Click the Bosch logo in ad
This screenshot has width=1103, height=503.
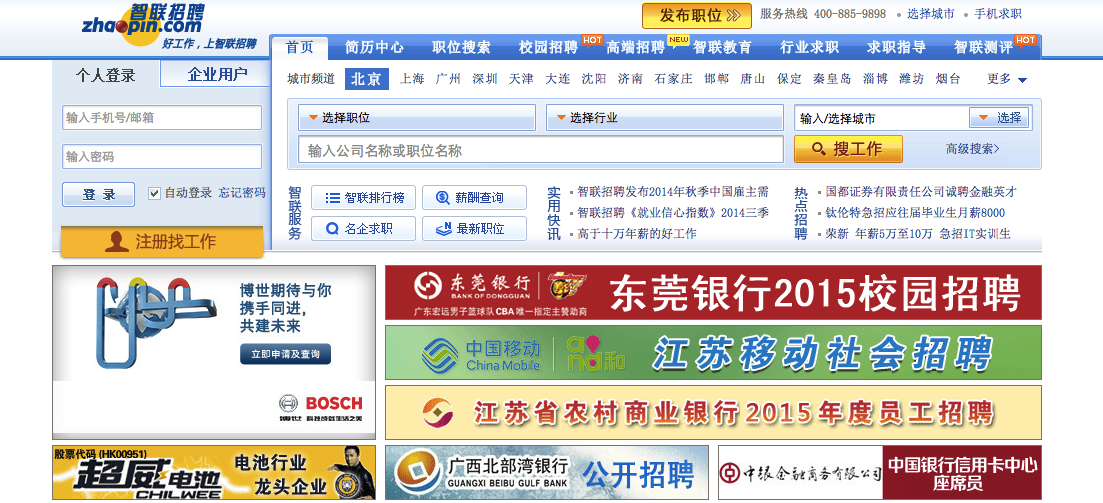321,404
